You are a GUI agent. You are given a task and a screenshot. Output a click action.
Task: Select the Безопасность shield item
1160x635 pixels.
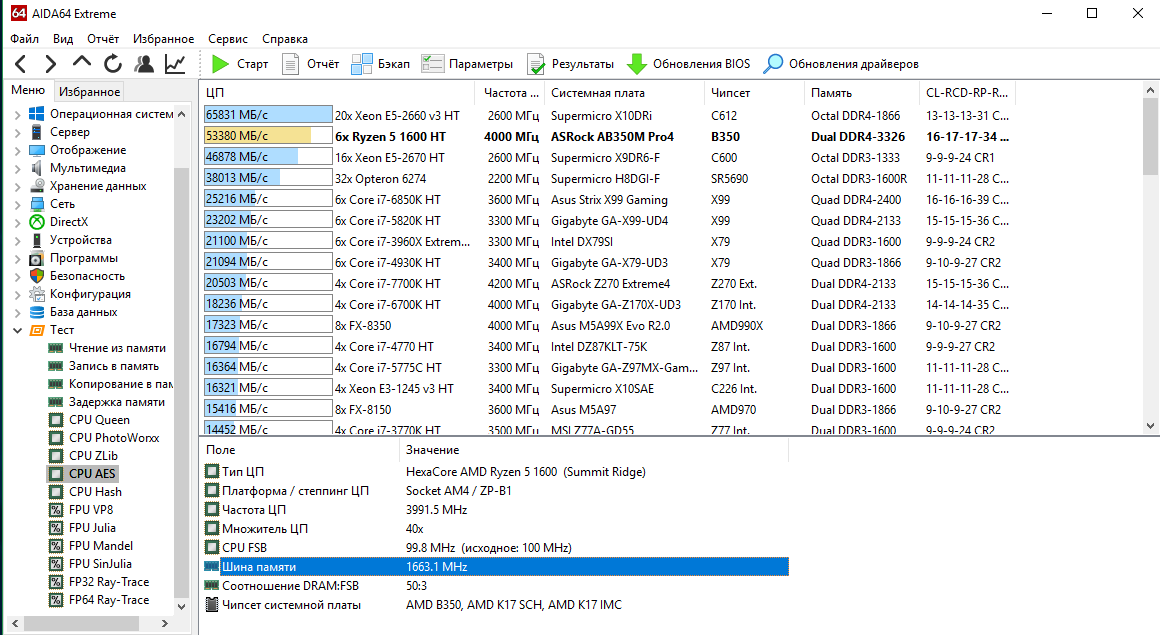pos(87,276)
